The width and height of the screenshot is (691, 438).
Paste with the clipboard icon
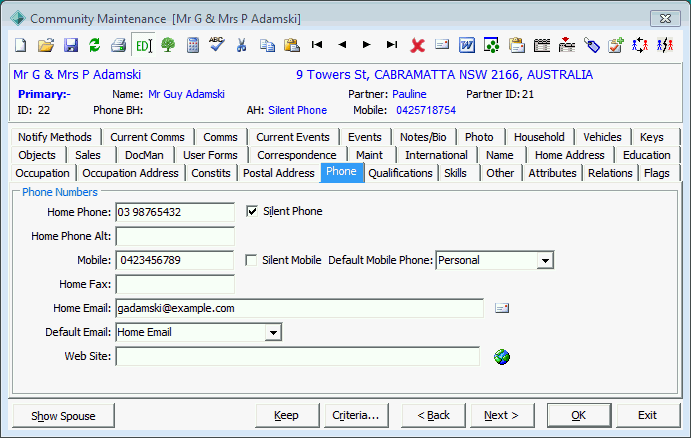(292, 45)
